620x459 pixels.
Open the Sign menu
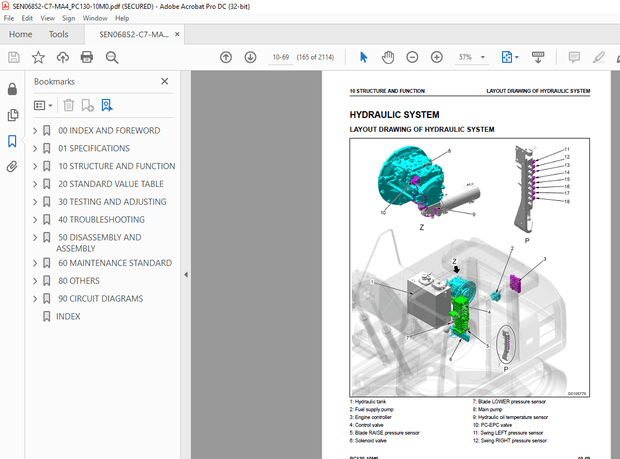68,18
